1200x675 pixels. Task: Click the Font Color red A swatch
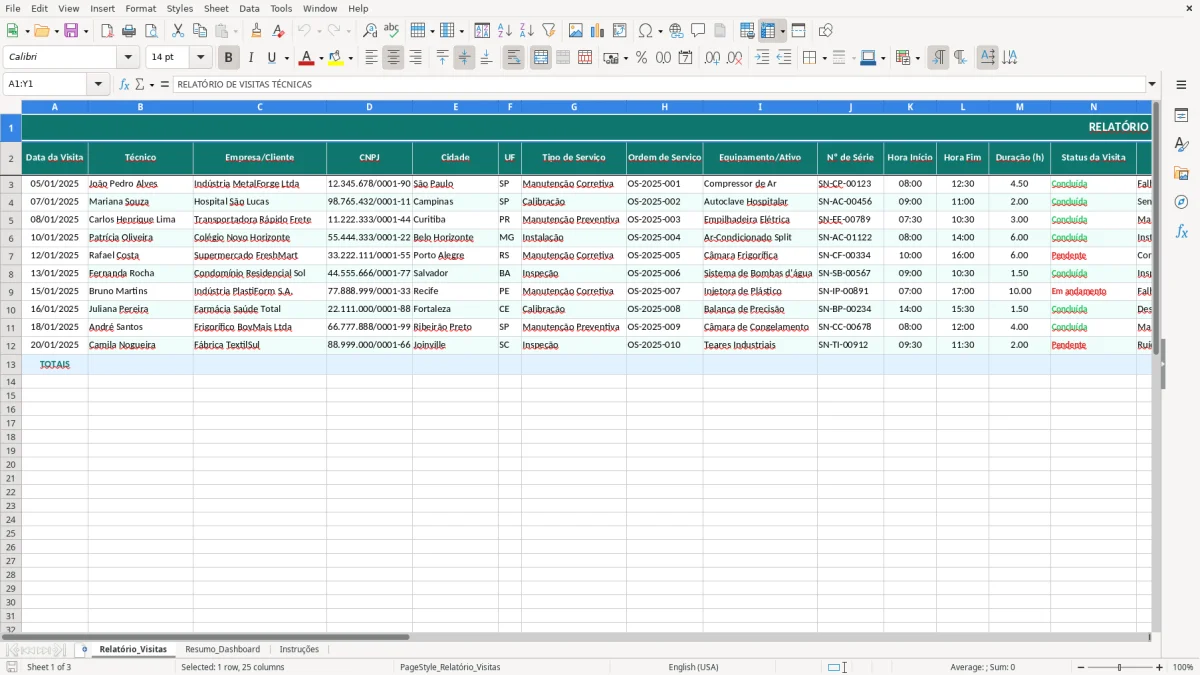point(306,58)
